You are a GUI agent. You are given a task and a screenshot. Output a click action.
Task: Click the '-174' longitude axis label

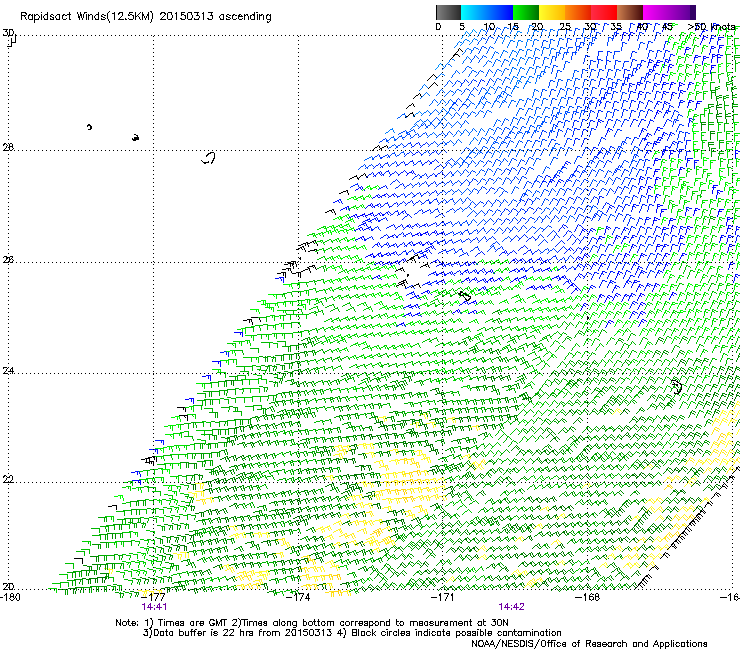tap(299, 597)
